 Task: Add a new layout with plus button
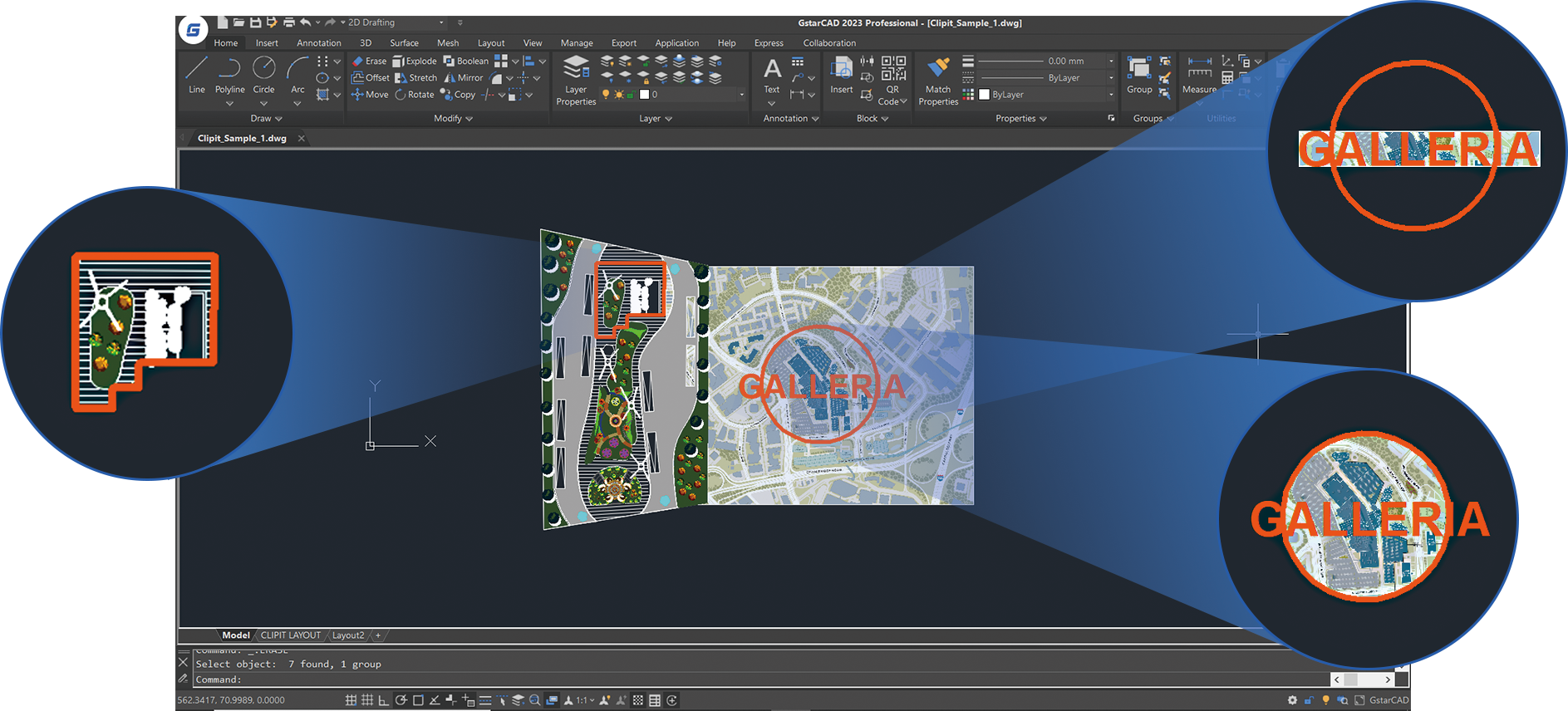coord(378,635)
